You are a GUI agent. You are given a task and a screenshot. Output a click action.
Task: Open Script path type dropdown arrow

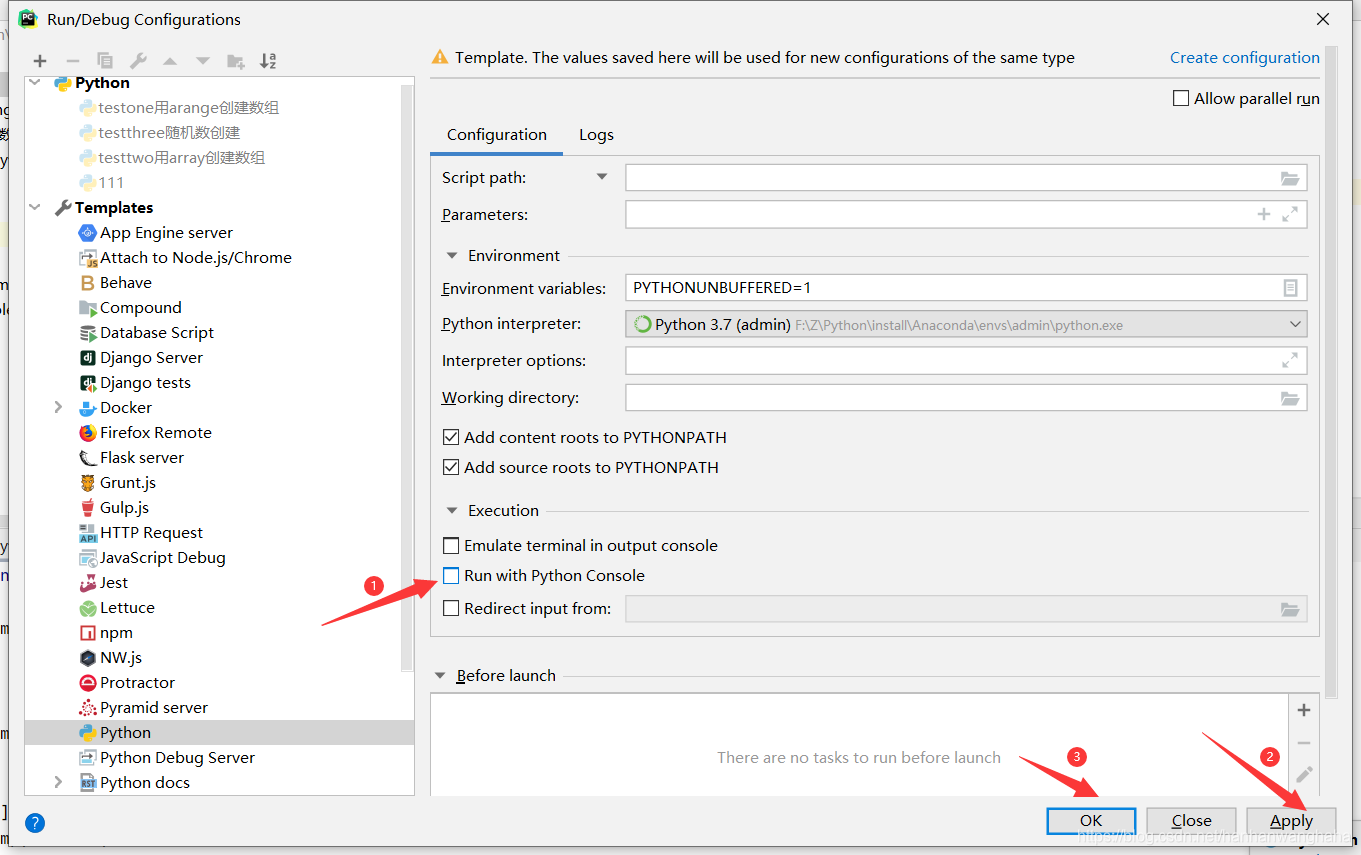click(602, 177)
